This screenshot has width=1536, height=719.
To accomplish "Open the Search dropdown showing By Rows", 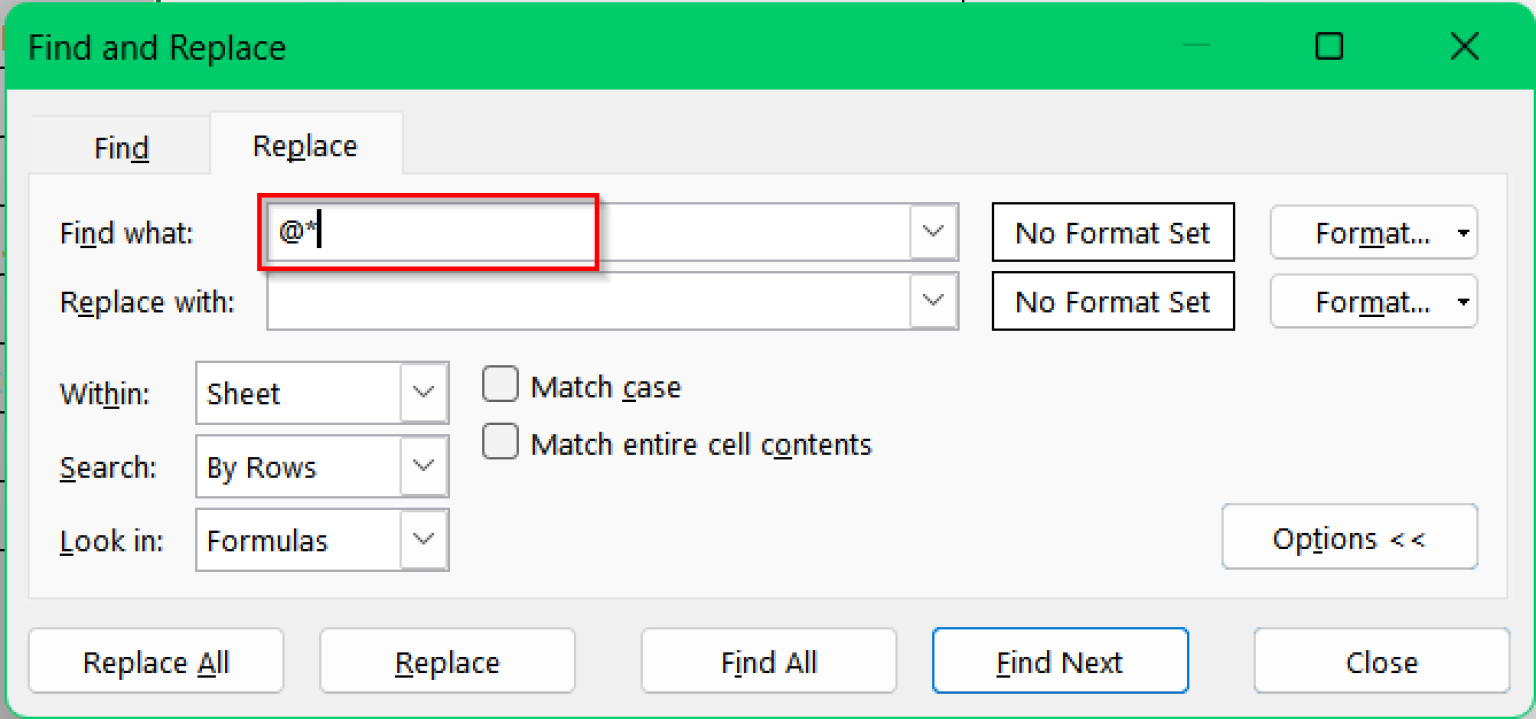I will [x=422, y=466].
